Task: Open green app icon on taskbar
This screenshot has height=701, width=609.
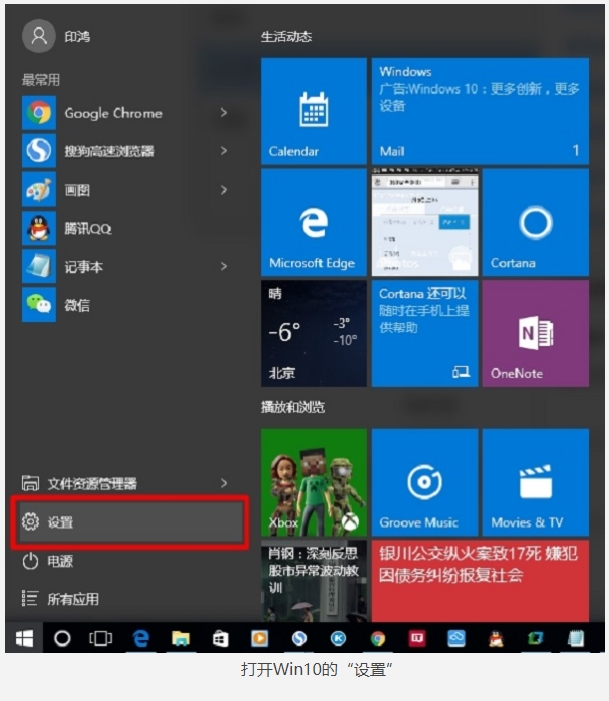Action: [536, 638]
